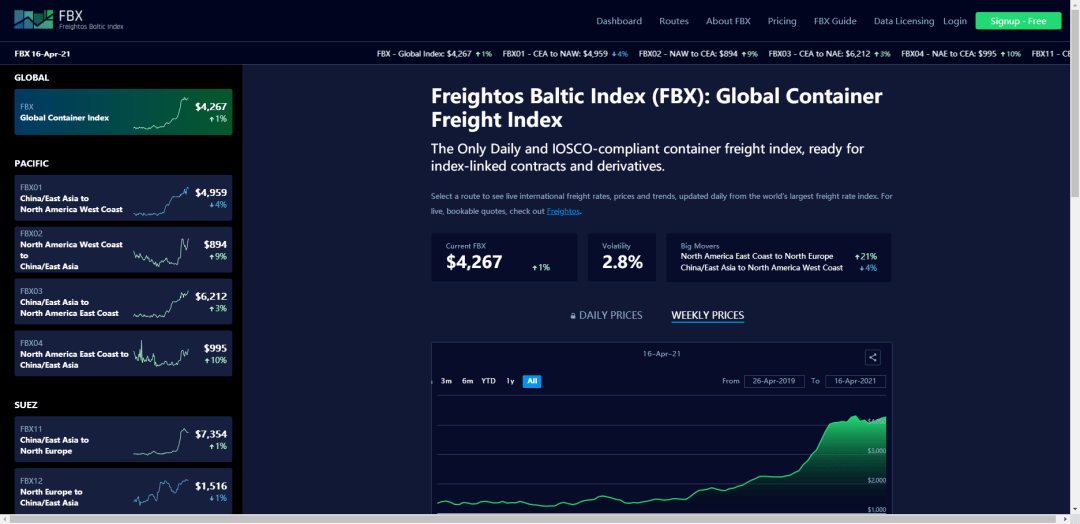Screen dimensions: 1080x524
Task: Click ticker item FBX02 - NAW to CEA
Action: pyautogui.click(x=698, y=54)
